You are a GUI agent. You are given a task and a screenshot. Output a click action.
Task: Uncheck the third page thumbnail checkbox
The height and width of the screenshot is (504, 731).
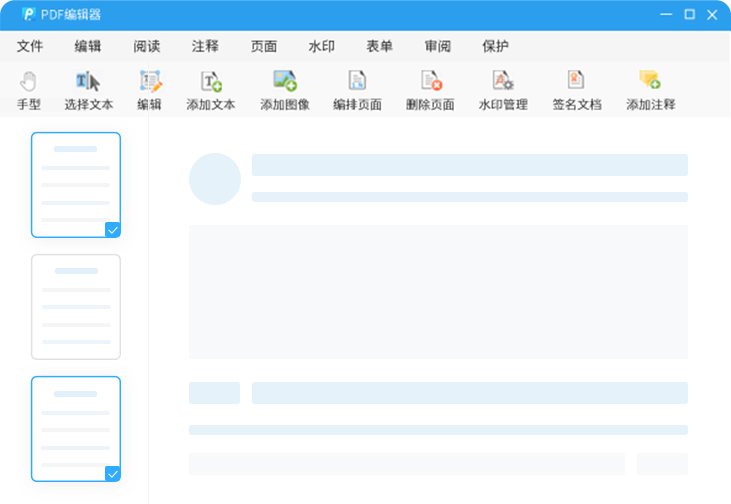point(113,474)
